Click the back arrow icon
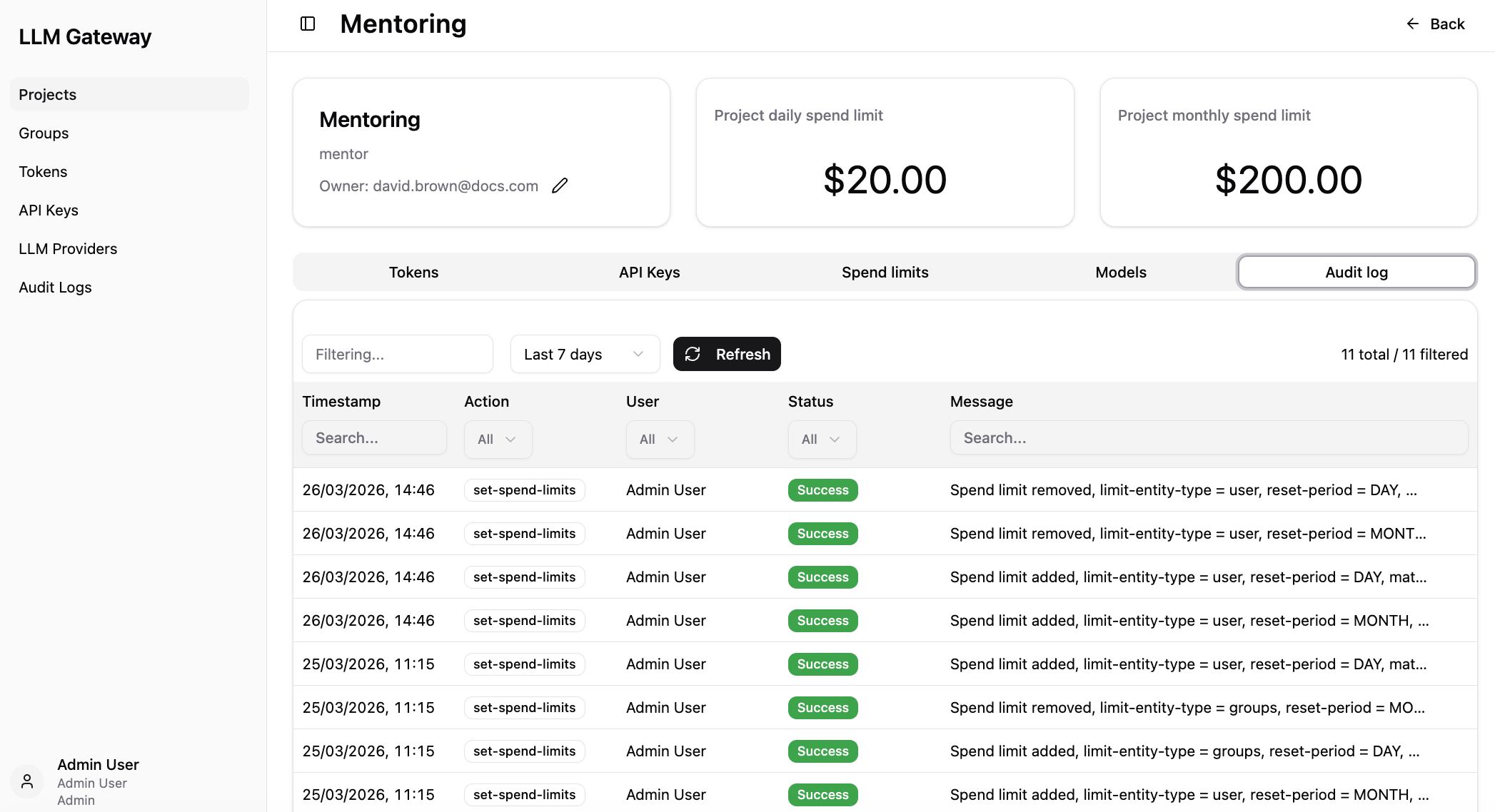The image size is (1495, 812). (x=1412, y=24)
